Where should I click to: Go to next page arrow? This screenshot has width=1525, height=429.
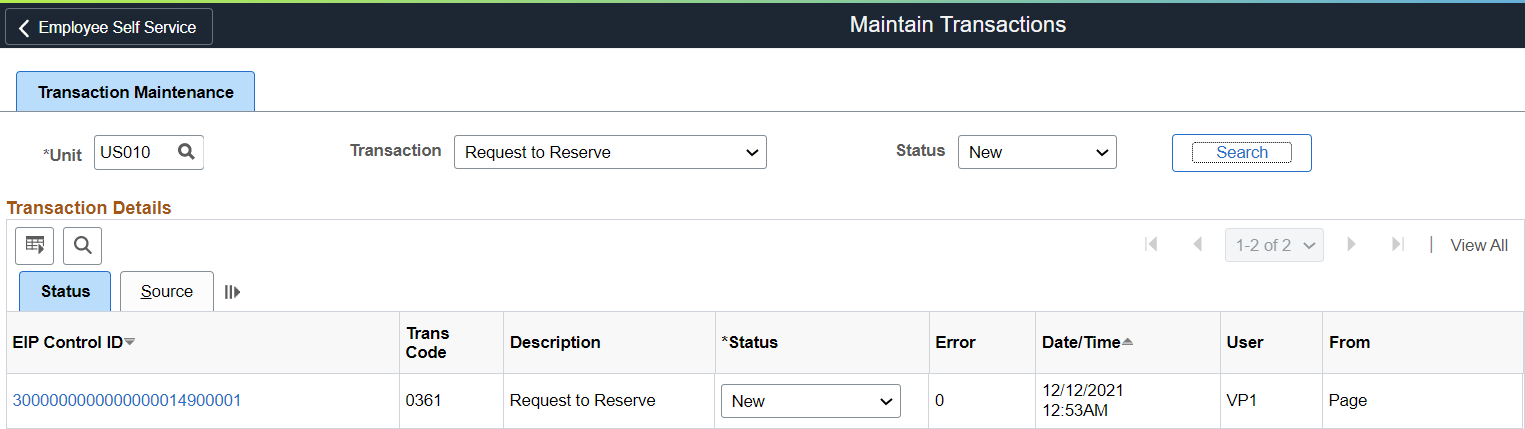coord(1352,245)
